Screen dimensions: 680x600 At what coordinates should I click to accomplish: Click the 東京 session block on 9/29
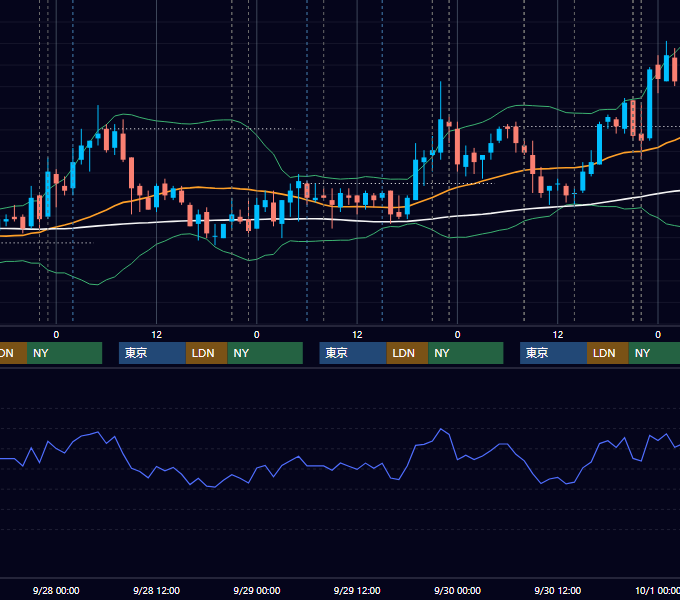353,353
